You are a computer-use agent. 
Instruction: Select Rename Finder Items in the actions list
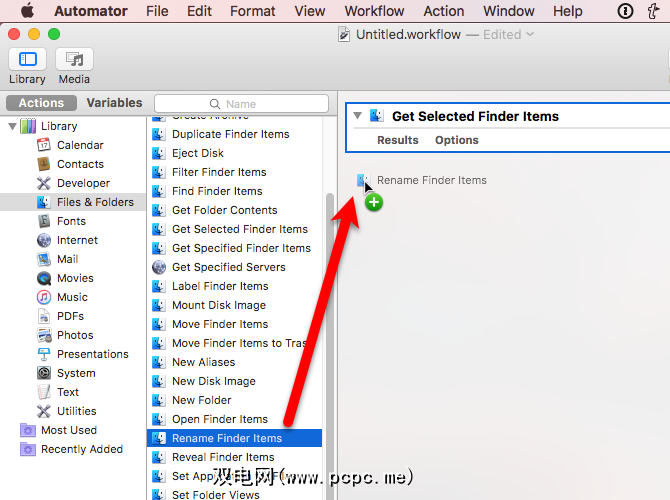(x=235, y=438)
